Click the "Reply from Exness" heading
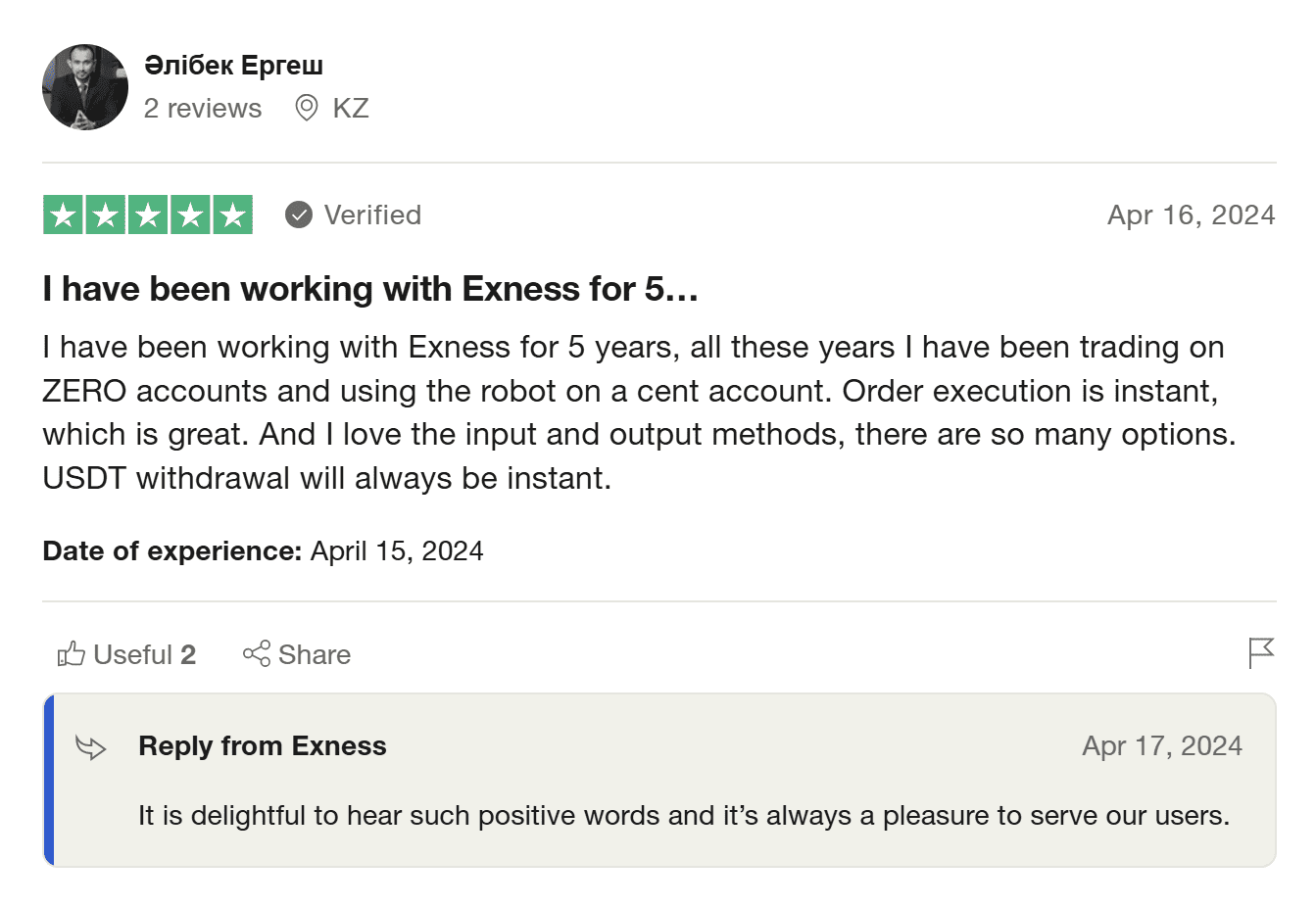This screenshot has width=1316, height=907. pyautogui.click(x=263, y=746)
